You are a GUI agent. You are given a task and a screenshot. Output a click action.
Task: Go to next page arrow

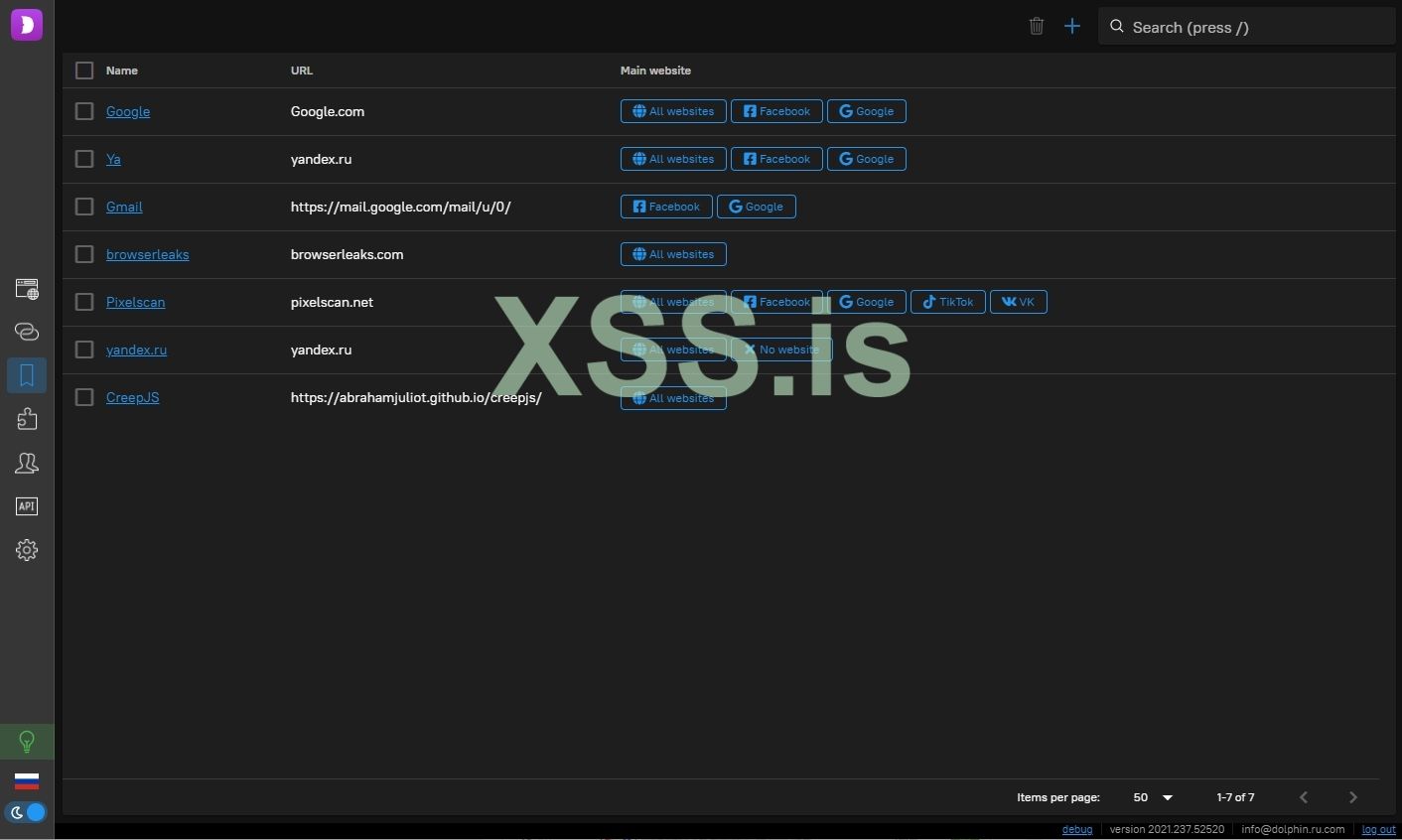pyautogui.click(x=1353, y=797)
